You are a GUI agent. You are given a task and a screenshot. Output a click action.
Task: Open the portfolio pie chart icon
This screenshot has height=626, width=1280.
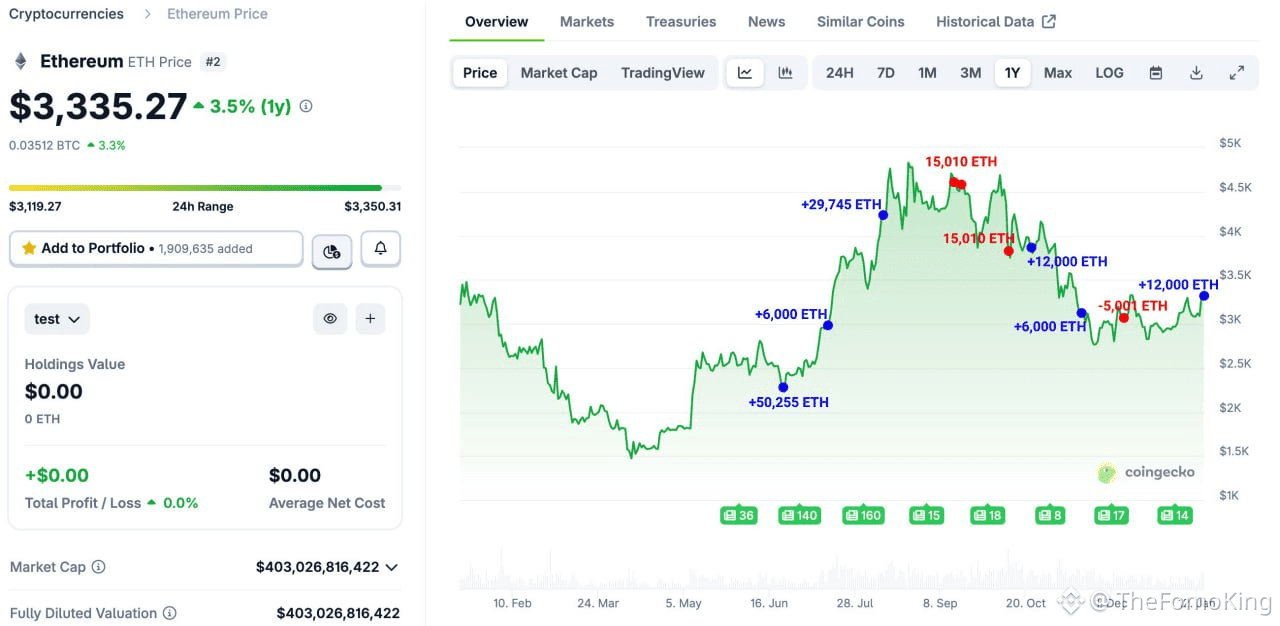pyautogui.click(x=332, y=251)
